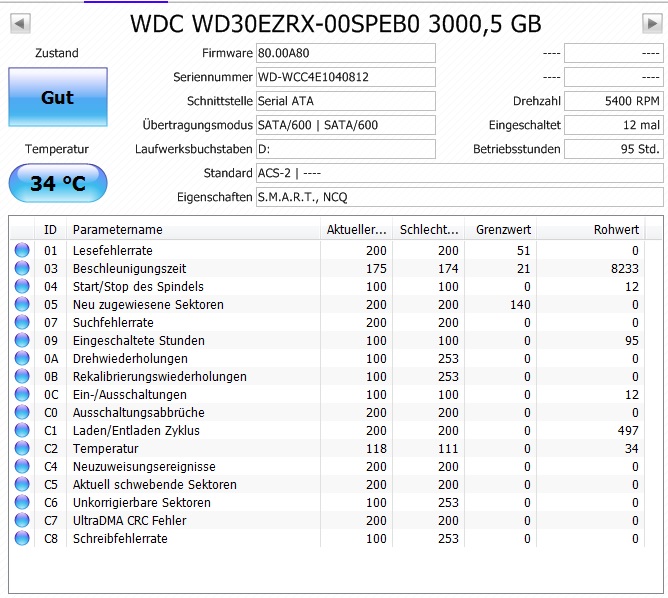Click status orb for Ein-/Ausschaltungen

[x=22, y=394]
